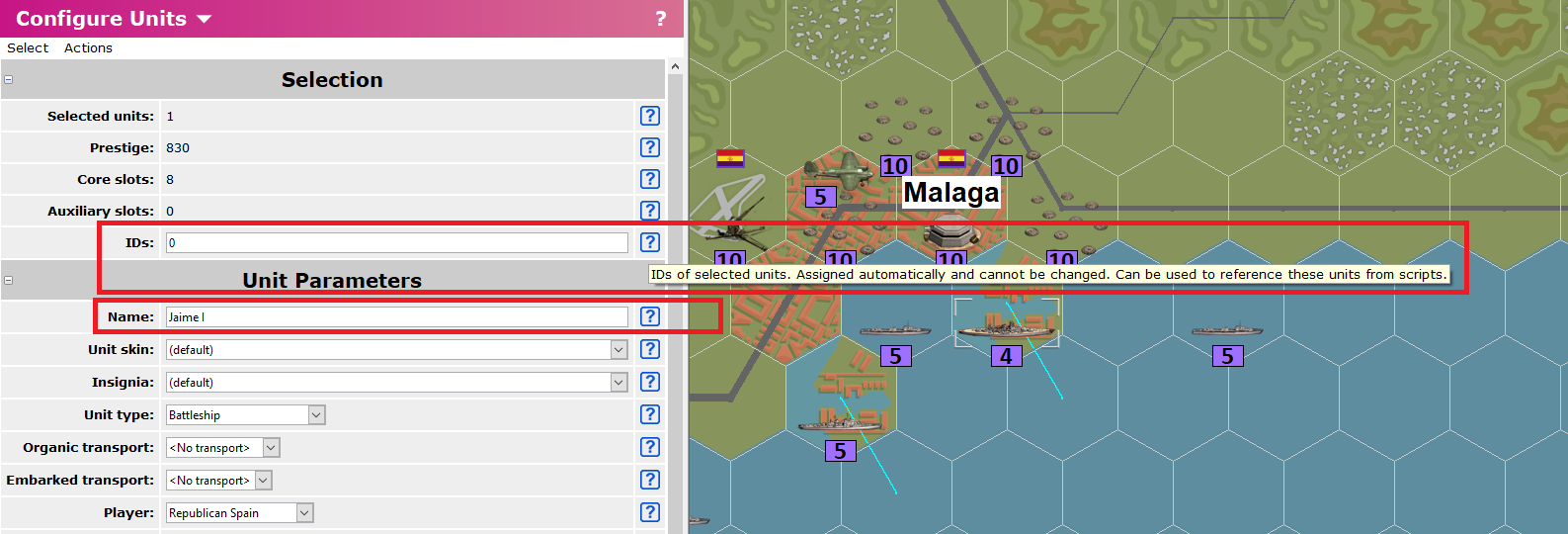Screen dimensions: 1568x534
Task: Click the Spanish flag above Malaga label
Action: click(x=951, y=158)
